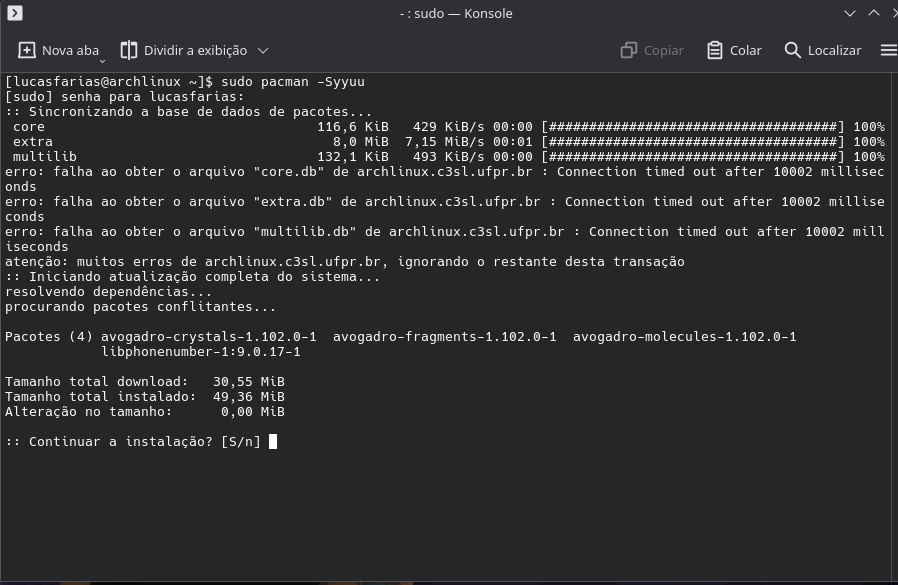The image size is (898, 585).
Task: Click the Copiar text label
Action: coord(663,50)
